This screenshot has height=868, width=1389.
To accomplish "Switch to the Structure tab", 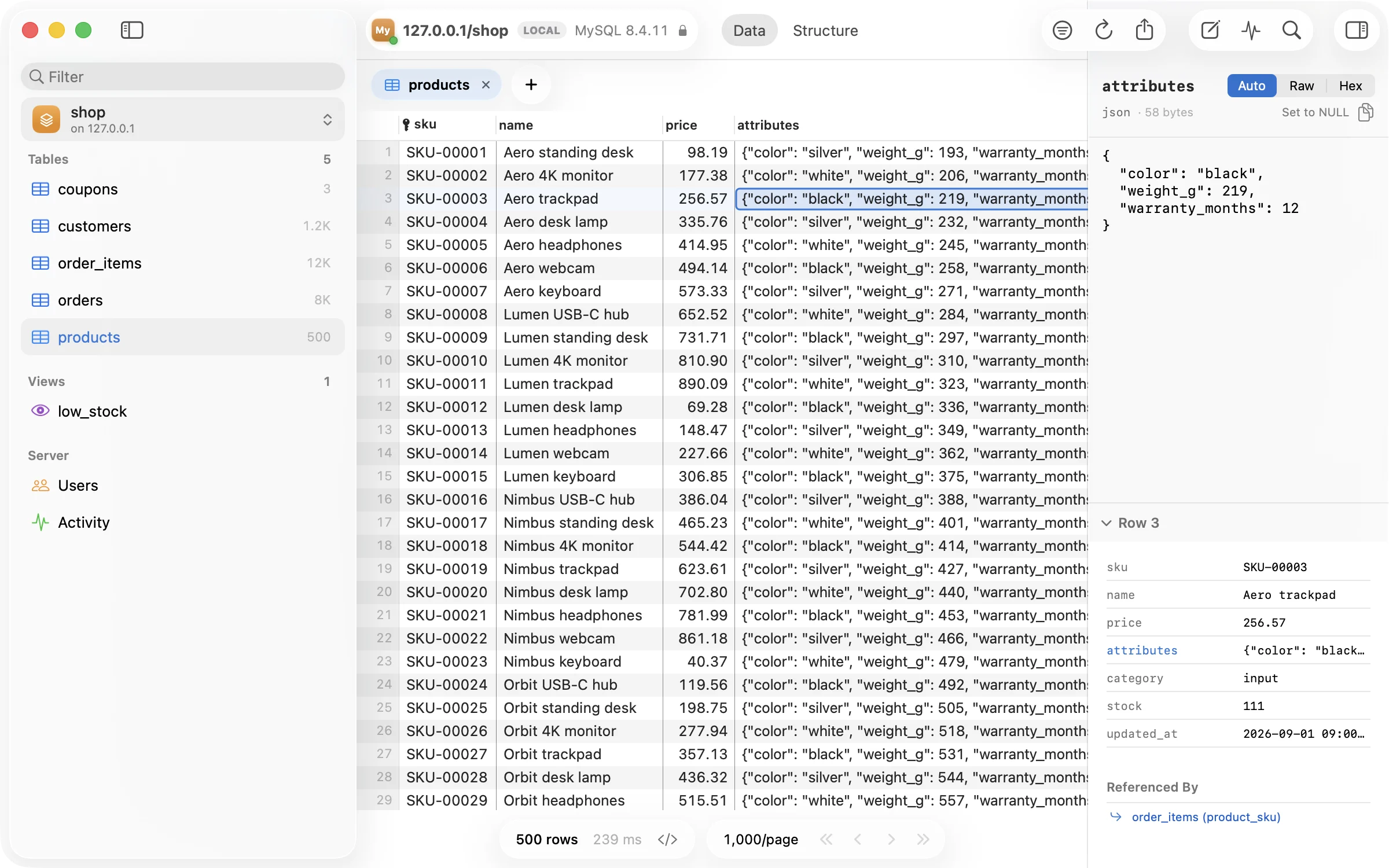I will [x=825, y=30].
